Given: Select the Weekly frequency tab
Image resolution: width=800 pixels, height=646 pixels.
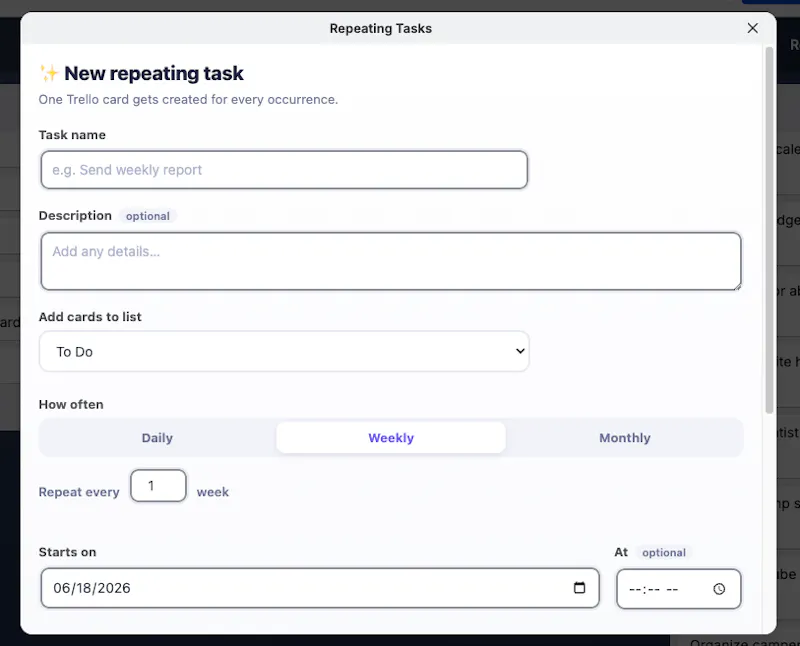Looking at the screenshot, I should [x=391, y=438].
